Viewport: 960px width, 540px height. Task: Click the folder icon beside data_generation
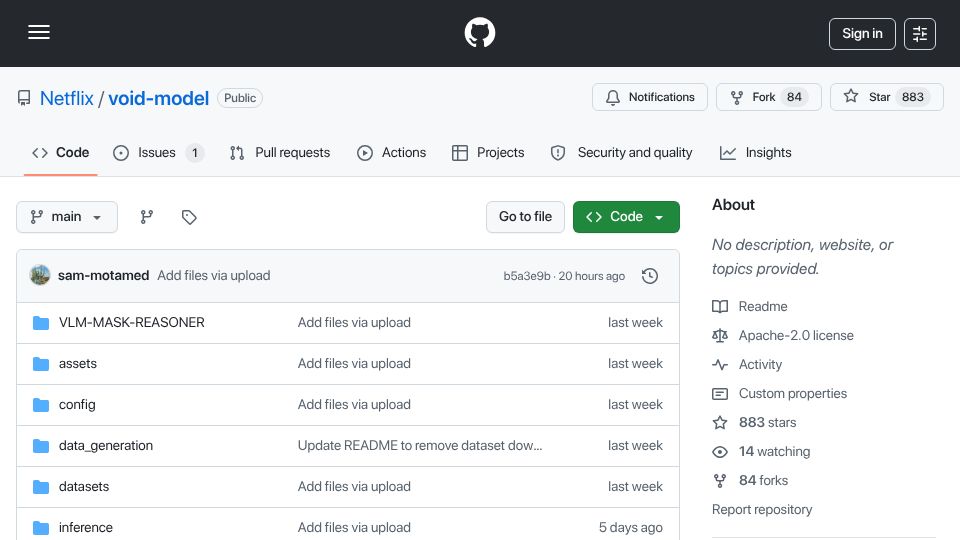point(41,446)
